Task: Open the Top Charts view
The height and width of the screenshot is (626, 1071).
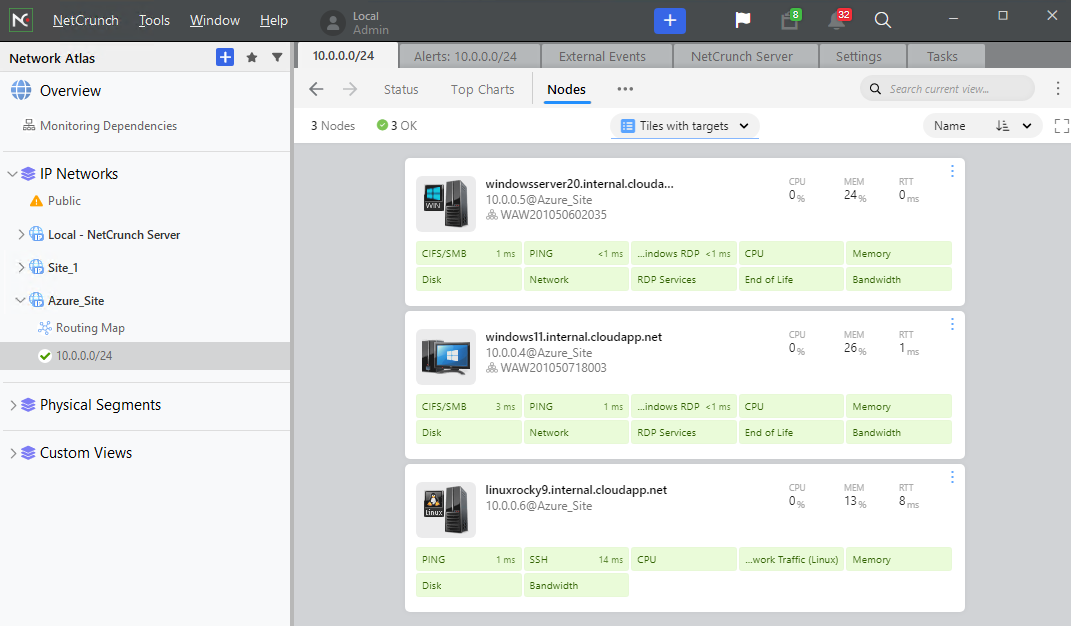Action: (482, 90)
